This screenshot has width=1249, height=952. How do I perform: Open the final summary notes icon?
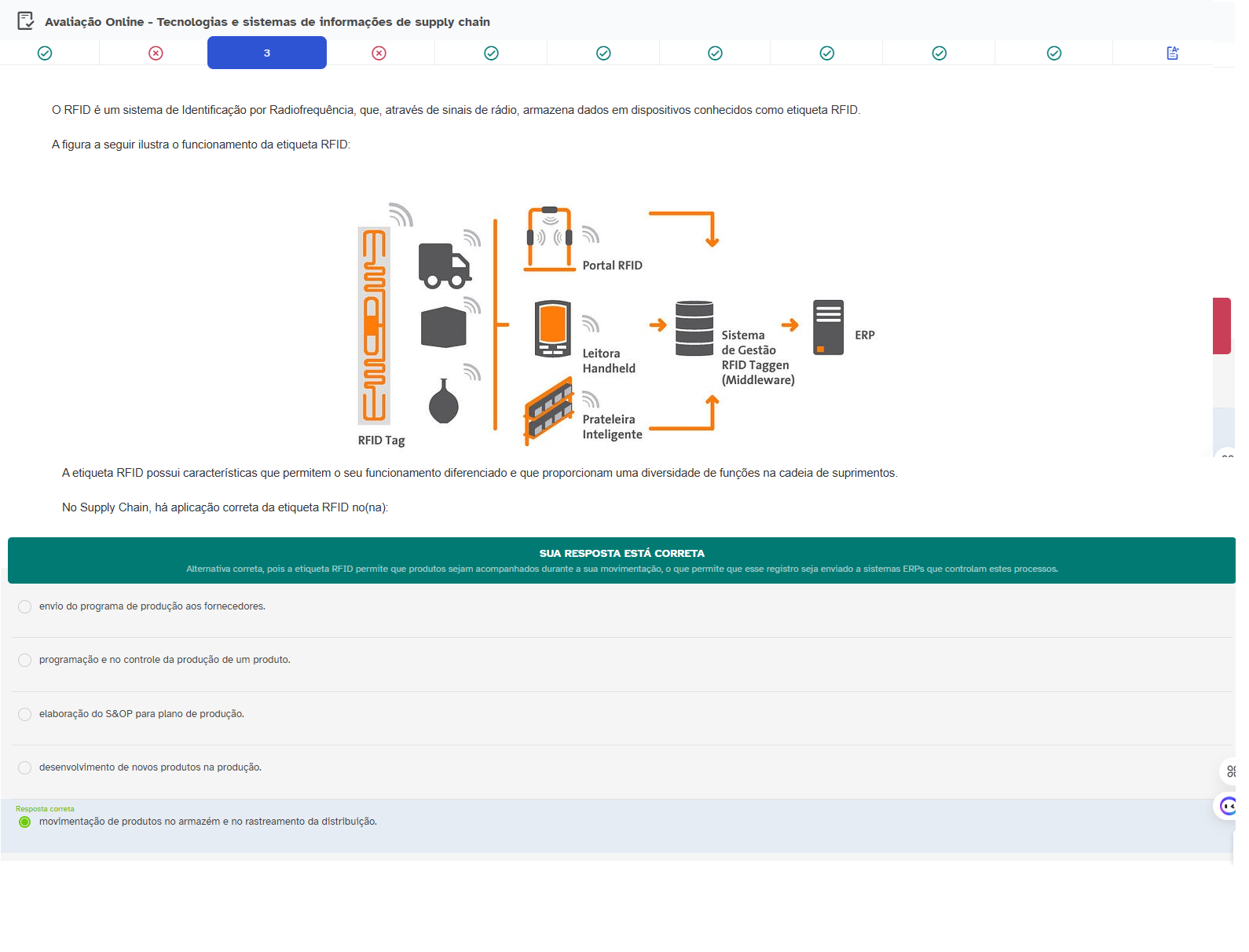coord(1172,53)
